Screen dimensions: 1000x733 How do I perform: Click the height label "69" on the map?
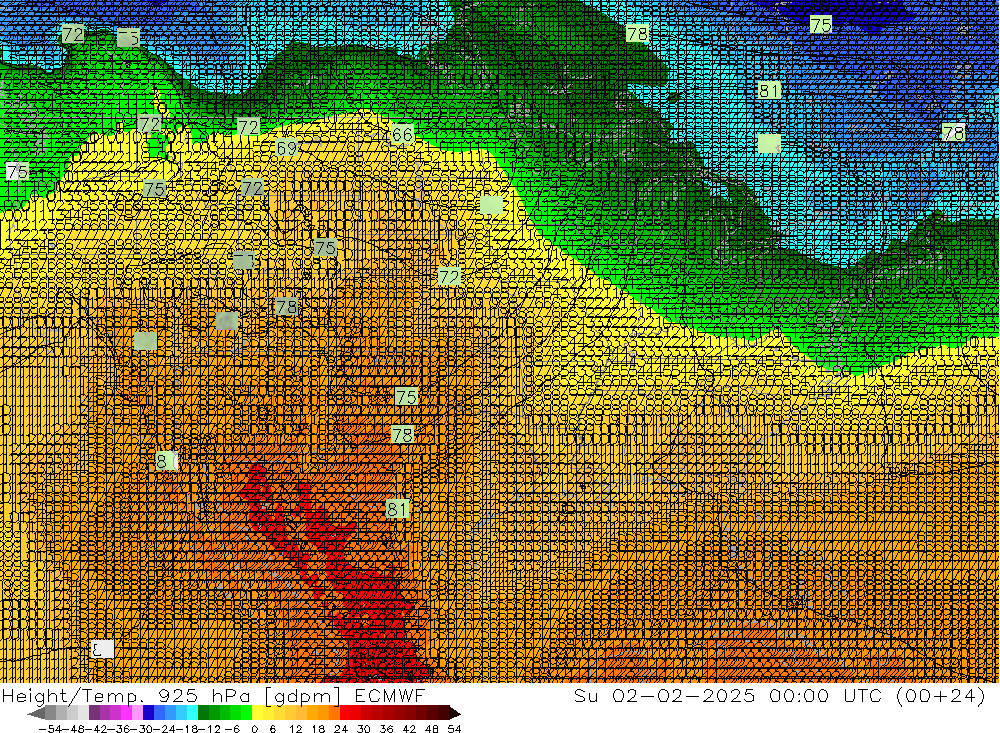[x=287, y=148]
